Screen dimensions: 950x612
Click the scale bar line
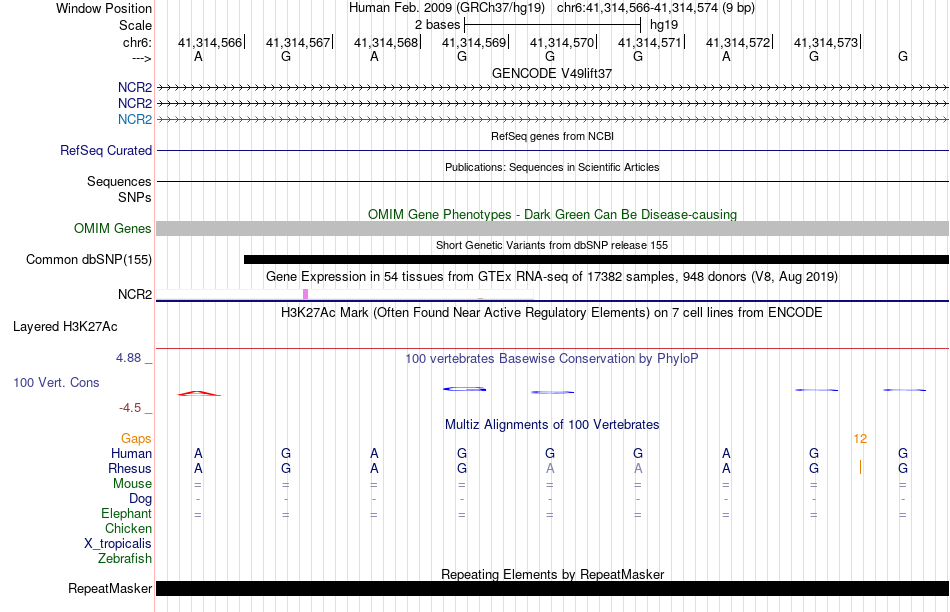point(552,25)
